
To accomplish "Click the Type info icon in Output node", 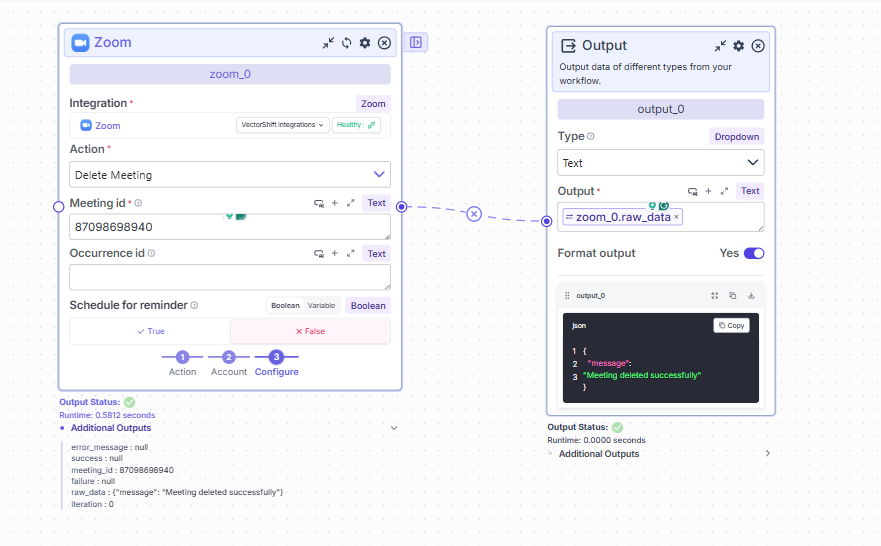I will point(591,136).
